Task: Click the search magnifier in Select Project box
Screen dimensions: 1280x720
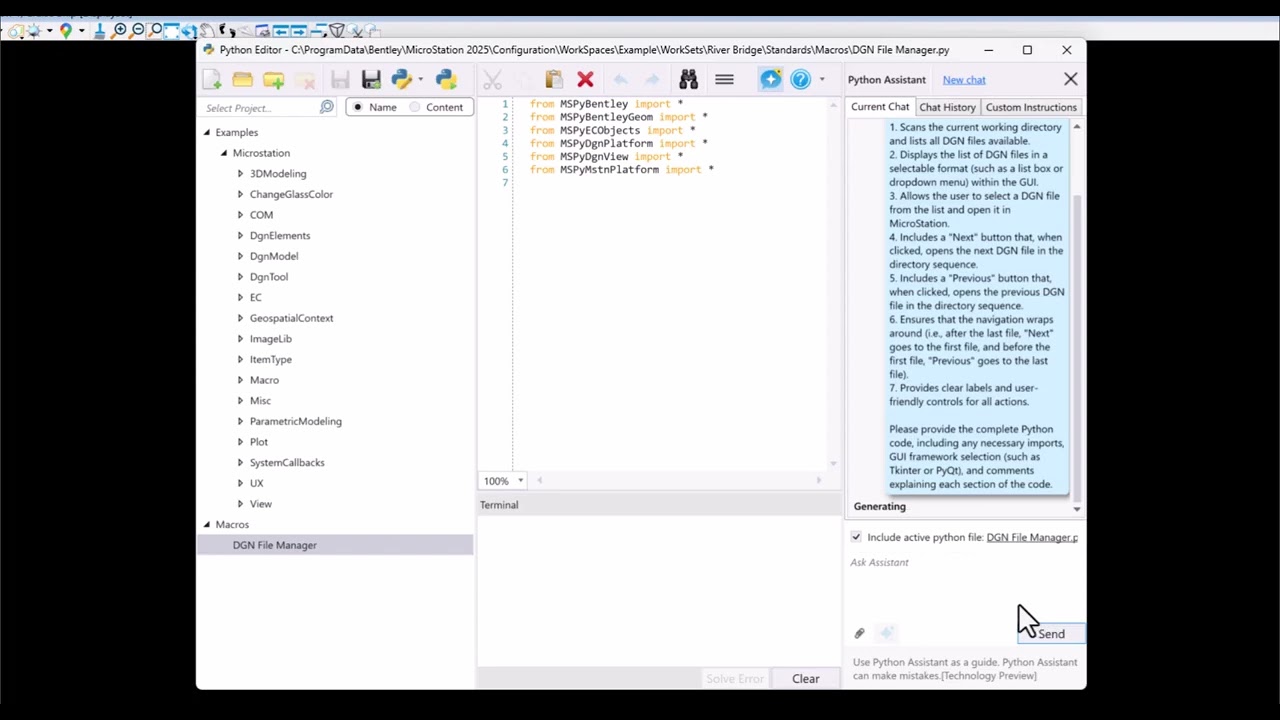Action: 327,107
